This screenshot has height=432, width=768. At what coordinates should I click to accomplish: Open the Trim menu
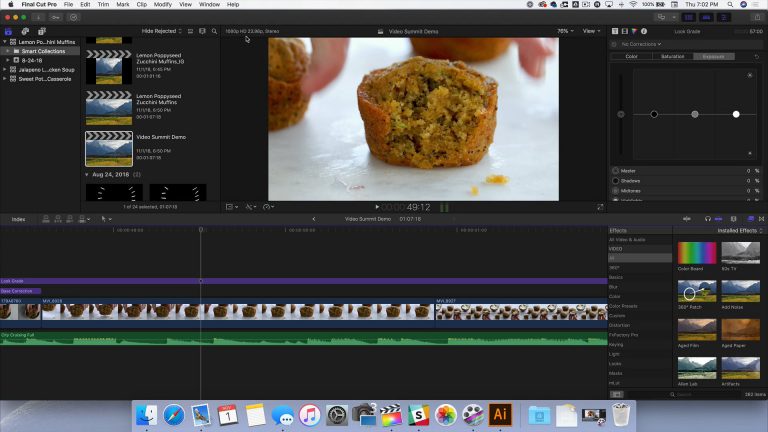(x=103, y=4)
